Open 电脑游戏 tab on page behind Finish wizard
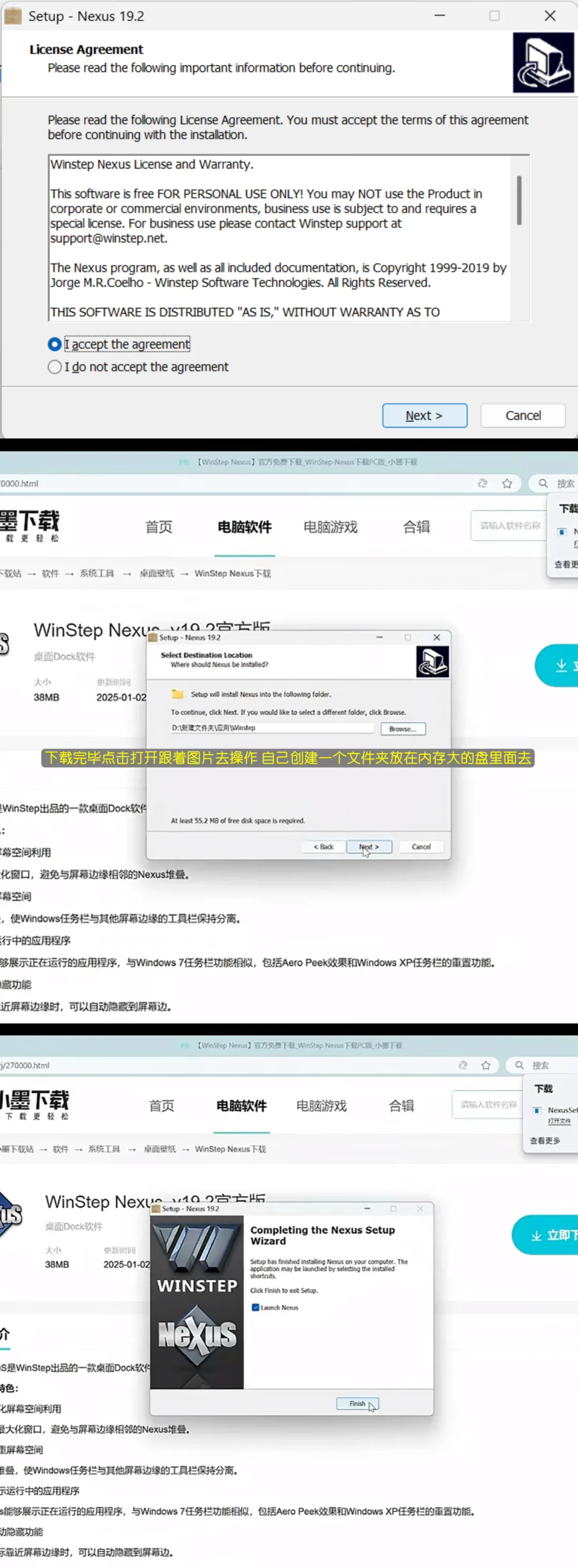Viewport: 578px width, 1568px height. click(x=321, y=1105)
